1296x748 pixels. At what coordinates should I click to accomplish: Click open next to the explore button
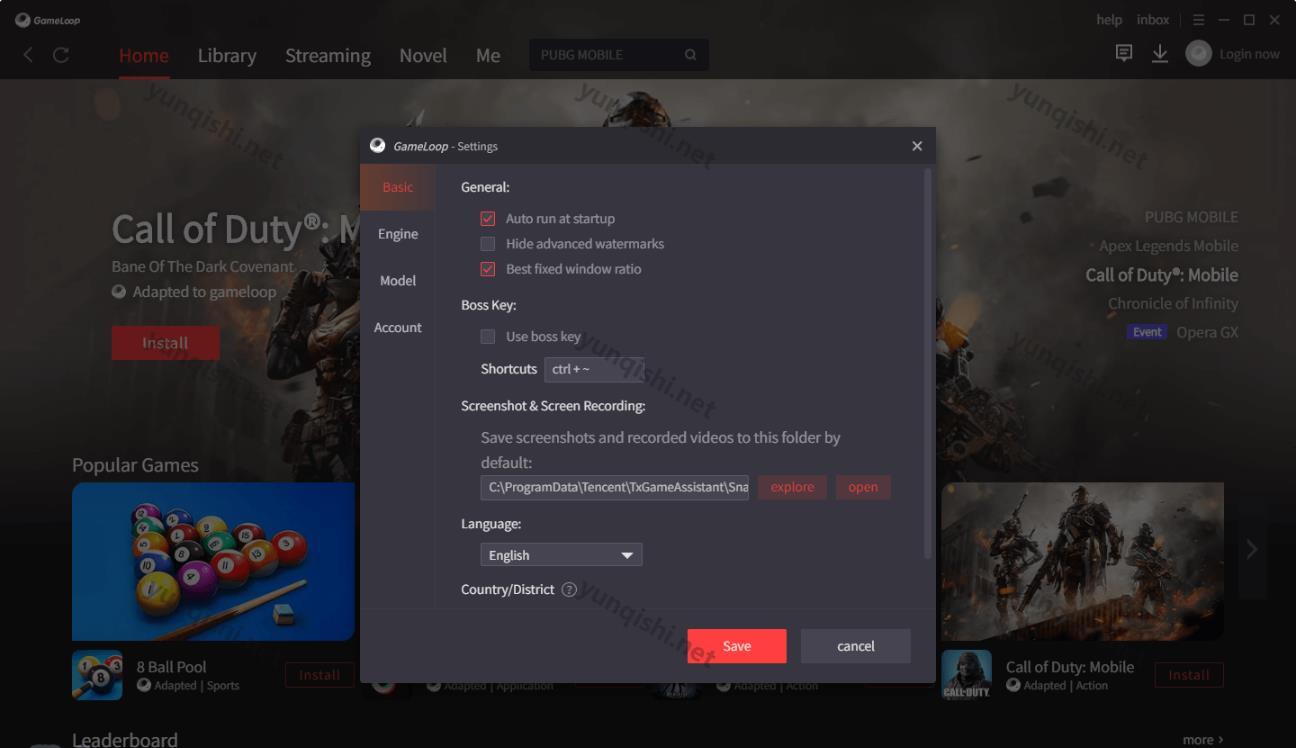(x=863, y=487)
